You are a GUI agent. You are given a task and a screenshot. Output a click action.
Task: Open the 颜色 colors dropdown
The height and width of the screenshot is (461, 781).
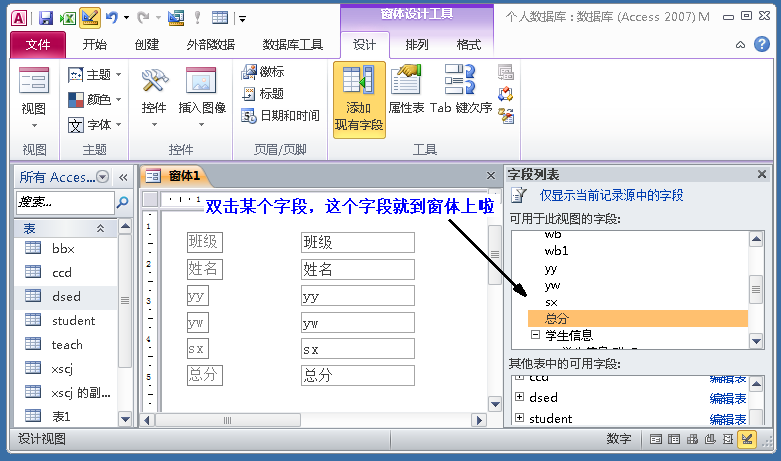pos(95,100)
